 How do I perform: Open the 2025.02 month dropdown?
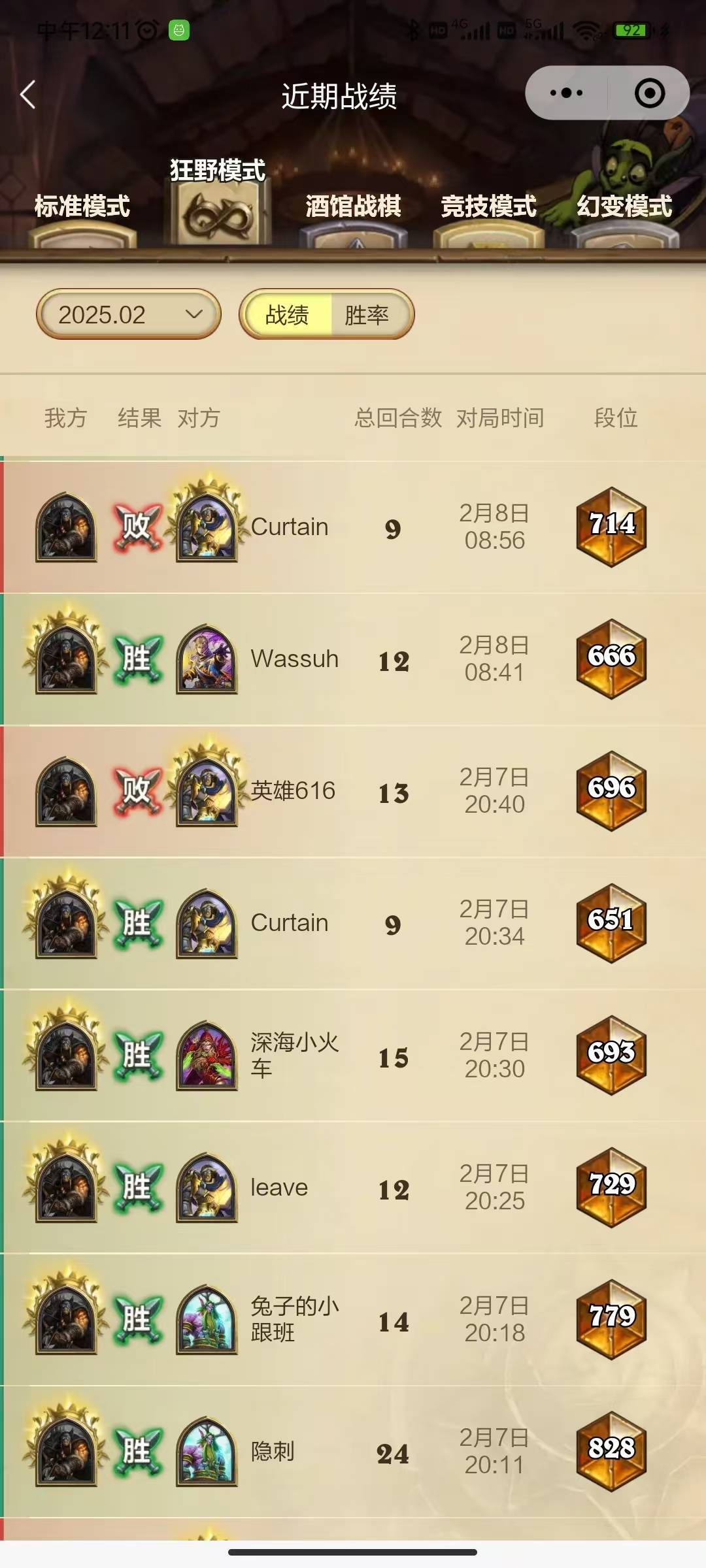click(x=128, y=314)
